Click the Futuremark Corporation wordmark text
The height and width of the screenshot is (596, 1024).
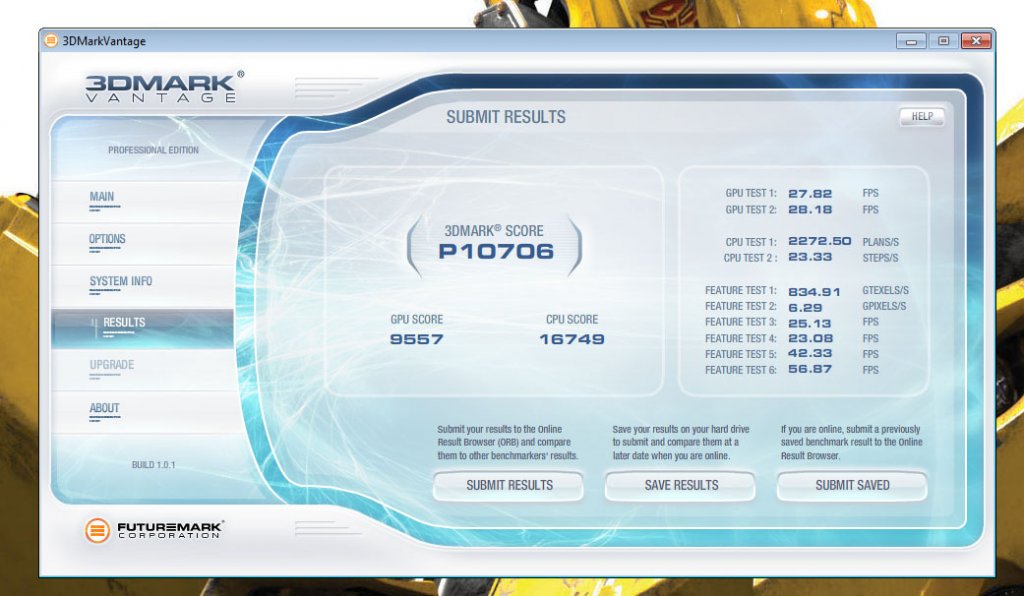170,529
